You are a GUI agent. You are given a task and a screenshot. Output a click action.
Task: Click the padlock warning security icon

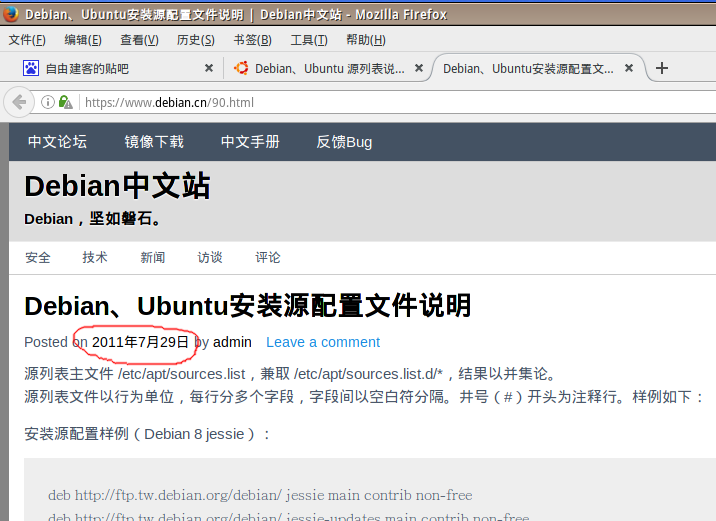(x=65, y=102)
